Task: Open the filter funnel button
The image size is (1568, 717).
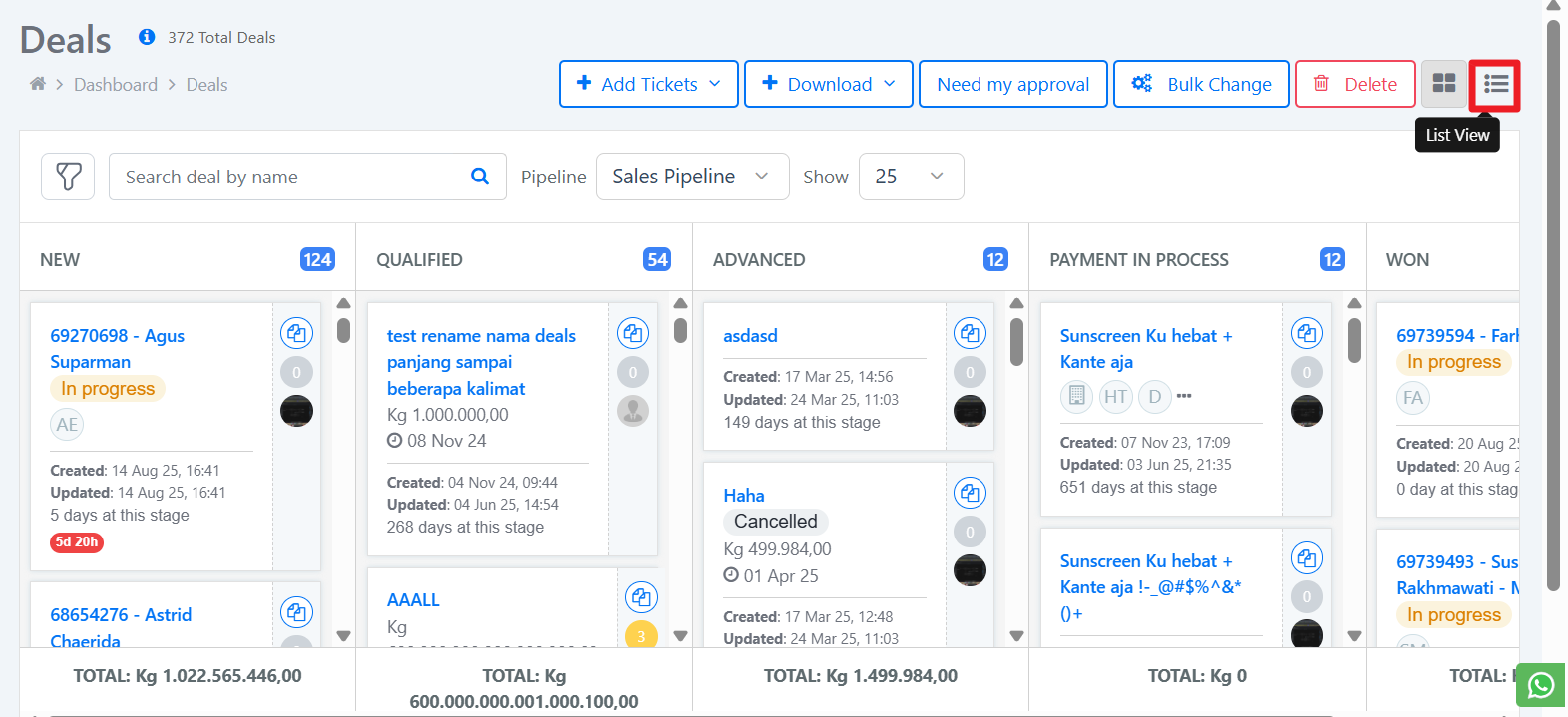Action: (68, 177)
